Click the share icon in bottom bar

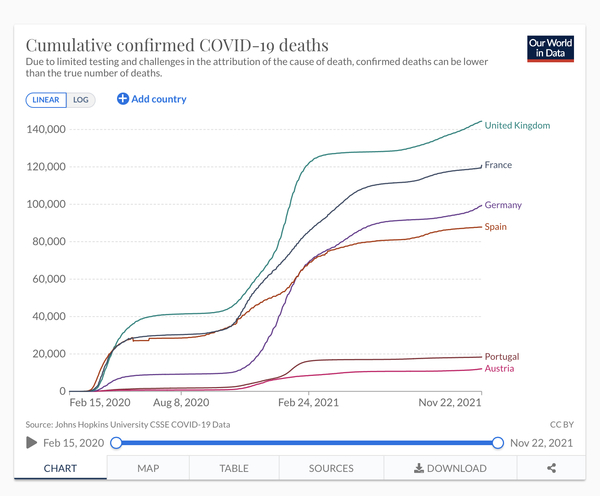tap(551, 468)
